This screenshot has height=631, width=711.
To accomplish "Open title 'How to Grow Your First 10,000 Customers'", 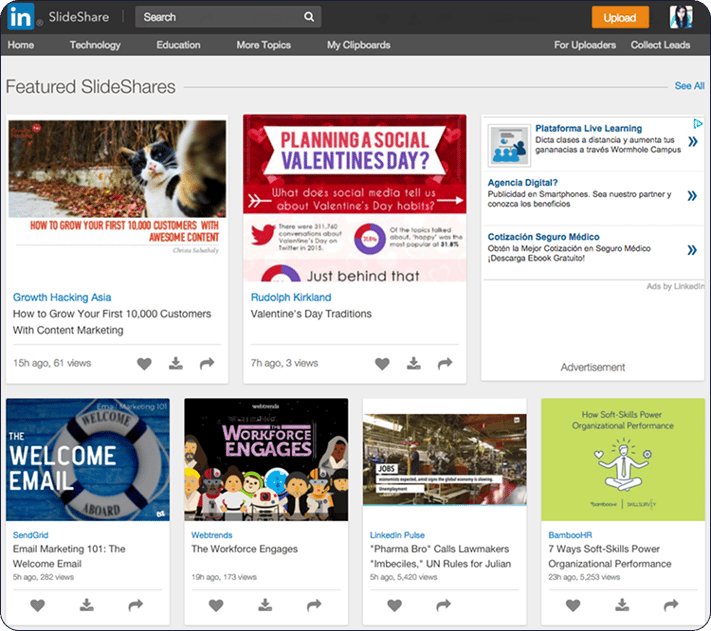I will click(112, 322).
